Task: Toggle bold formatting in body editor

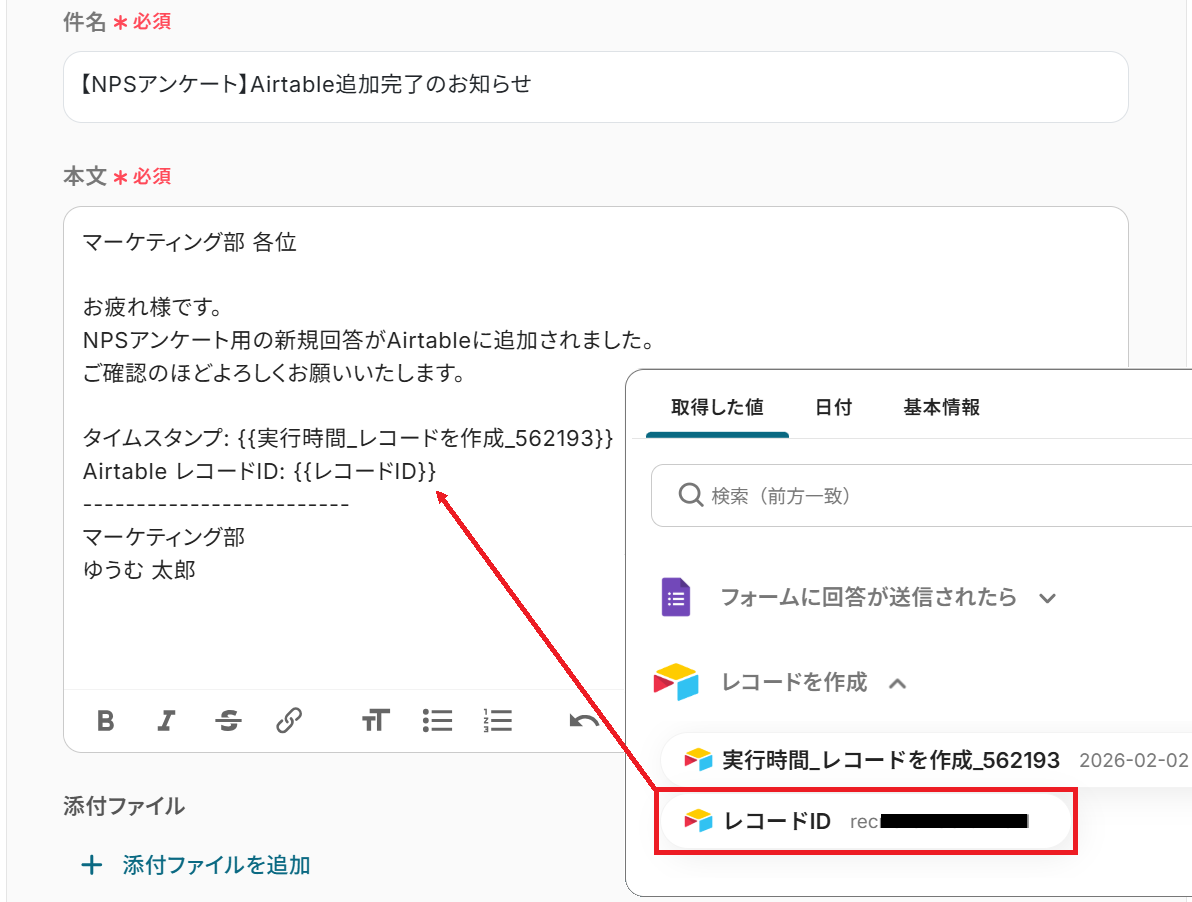Action: [106, 720]
